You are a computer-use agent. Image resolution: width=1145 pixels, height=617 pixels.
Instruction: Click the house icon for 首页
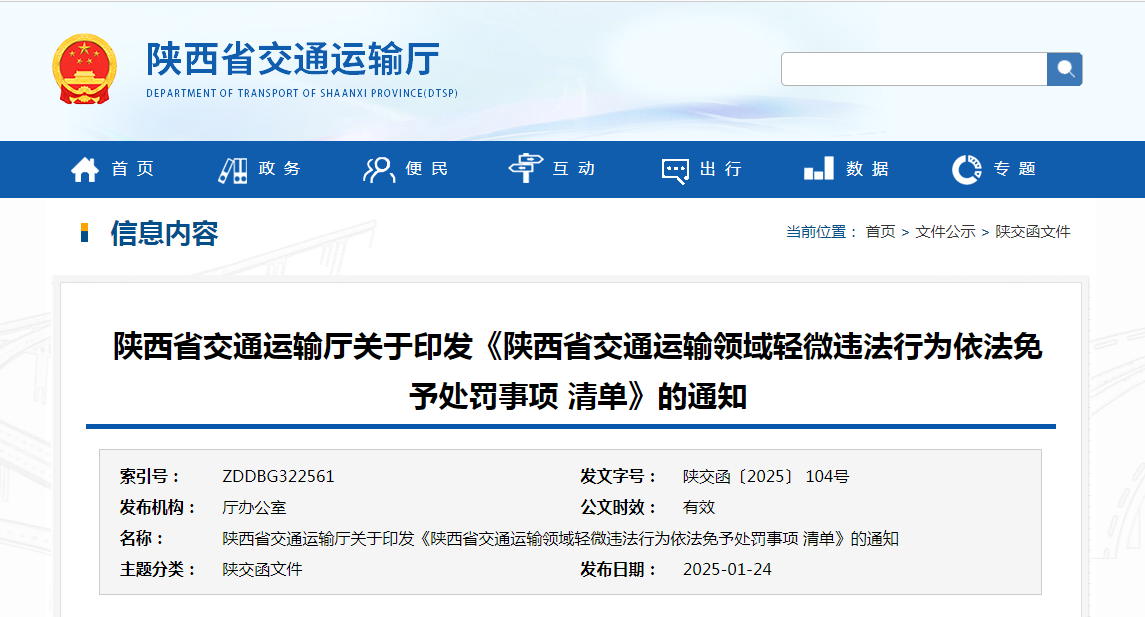(x=85, y=170)
